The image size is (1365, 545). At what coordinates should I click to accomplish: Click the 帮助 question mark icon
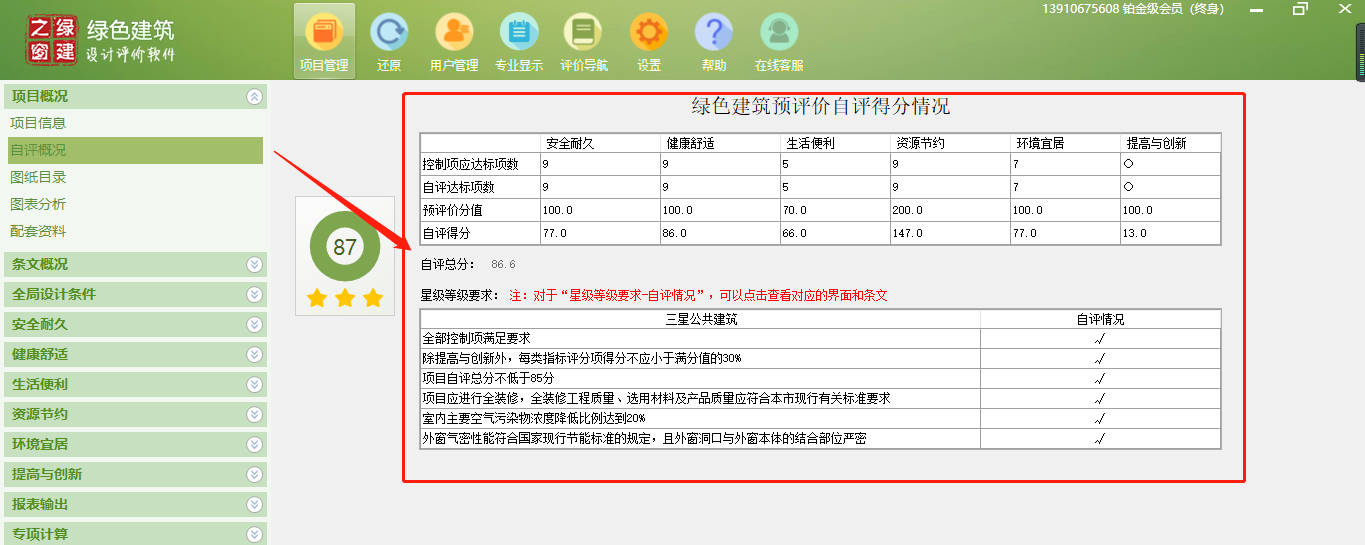(x=714, y=41)
